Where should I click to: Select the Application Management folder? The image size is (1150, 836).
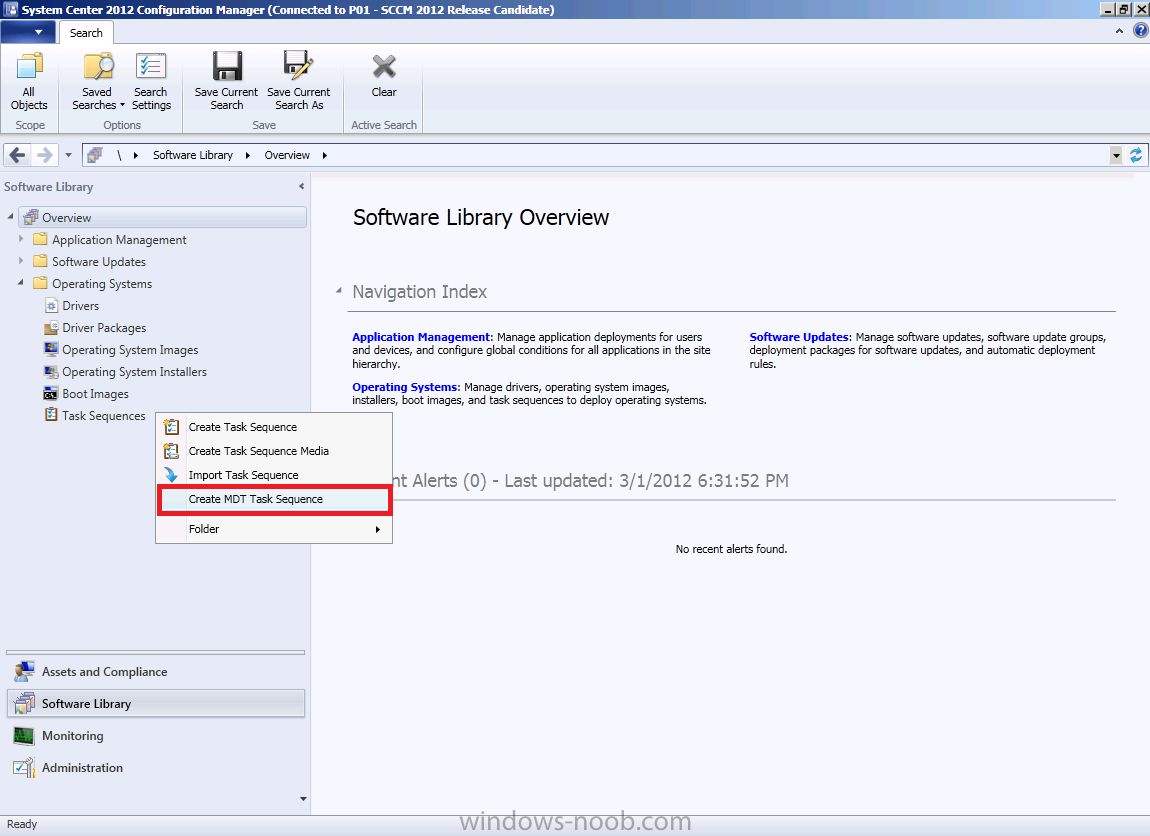coord(110,240)
